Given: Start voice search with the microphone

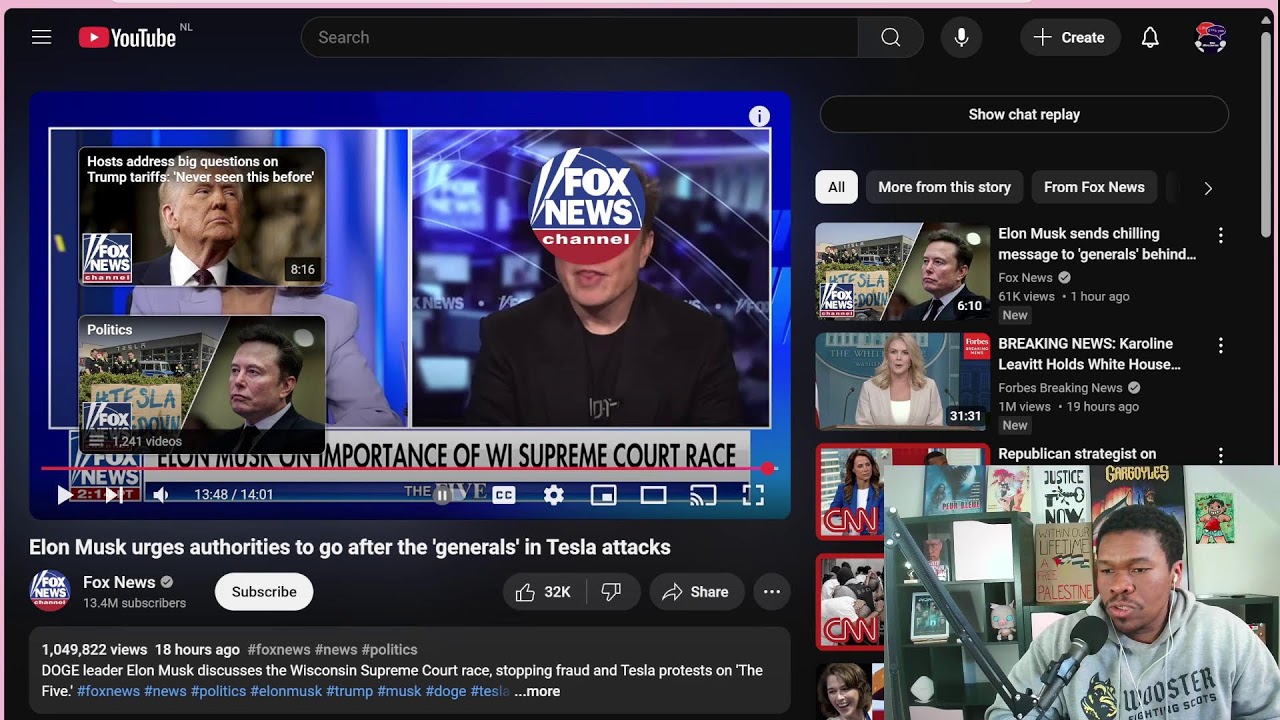Looking at the screenshot, I should (961, 38).
